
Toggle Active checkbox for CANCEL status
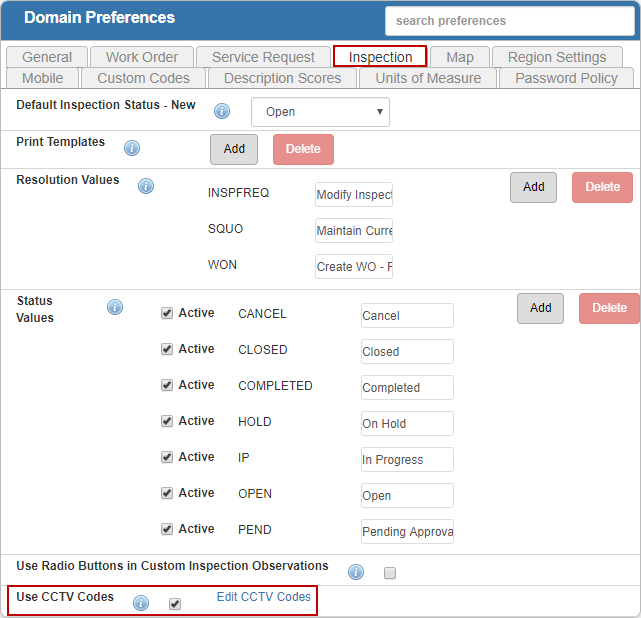(x=167, y=313)
